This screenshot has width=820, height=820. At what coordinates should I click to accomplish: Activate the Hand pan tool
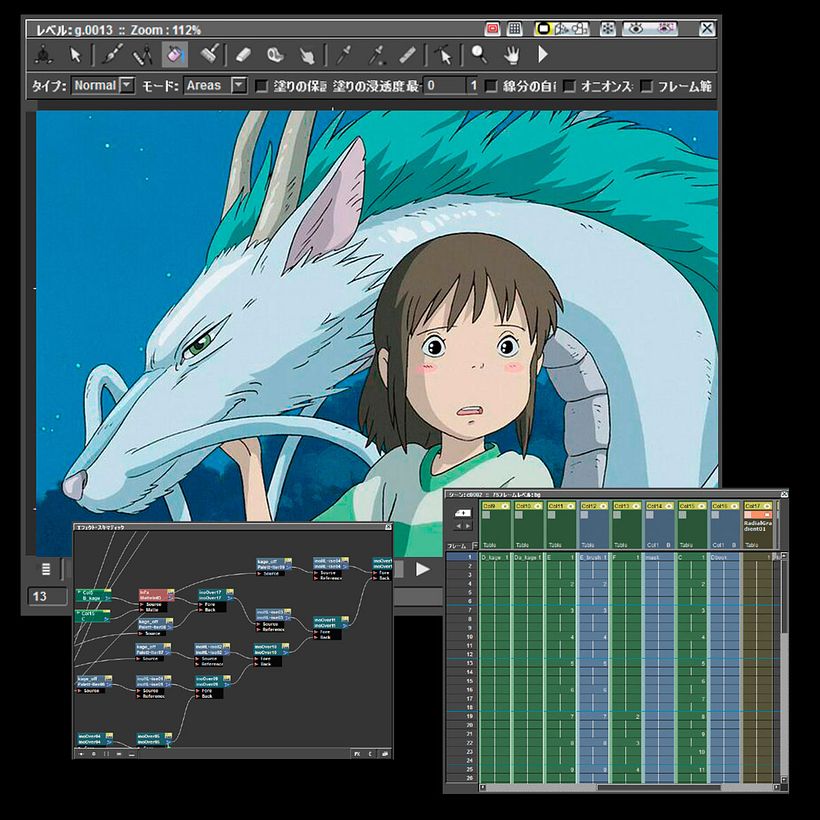coord(511,54)
